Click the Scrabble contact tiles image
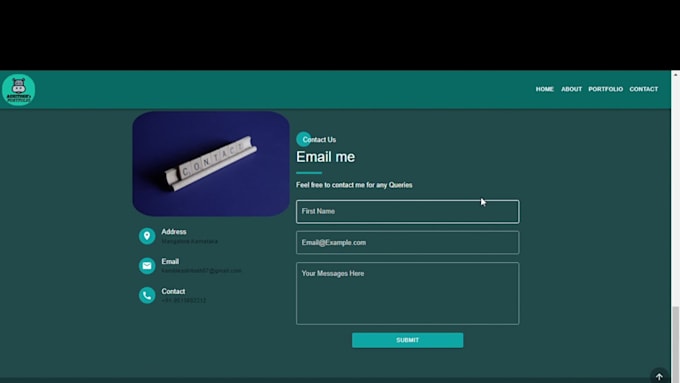Viewport: 680px width, 383px height. point(211,164)
